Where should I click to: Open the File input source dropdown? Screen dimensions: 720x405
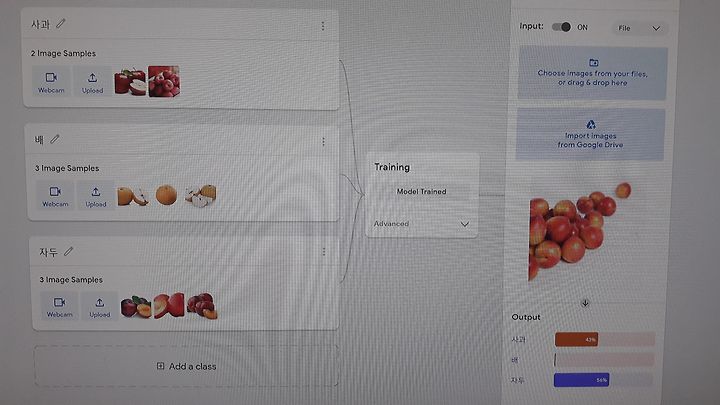click(x=639, y=28)
